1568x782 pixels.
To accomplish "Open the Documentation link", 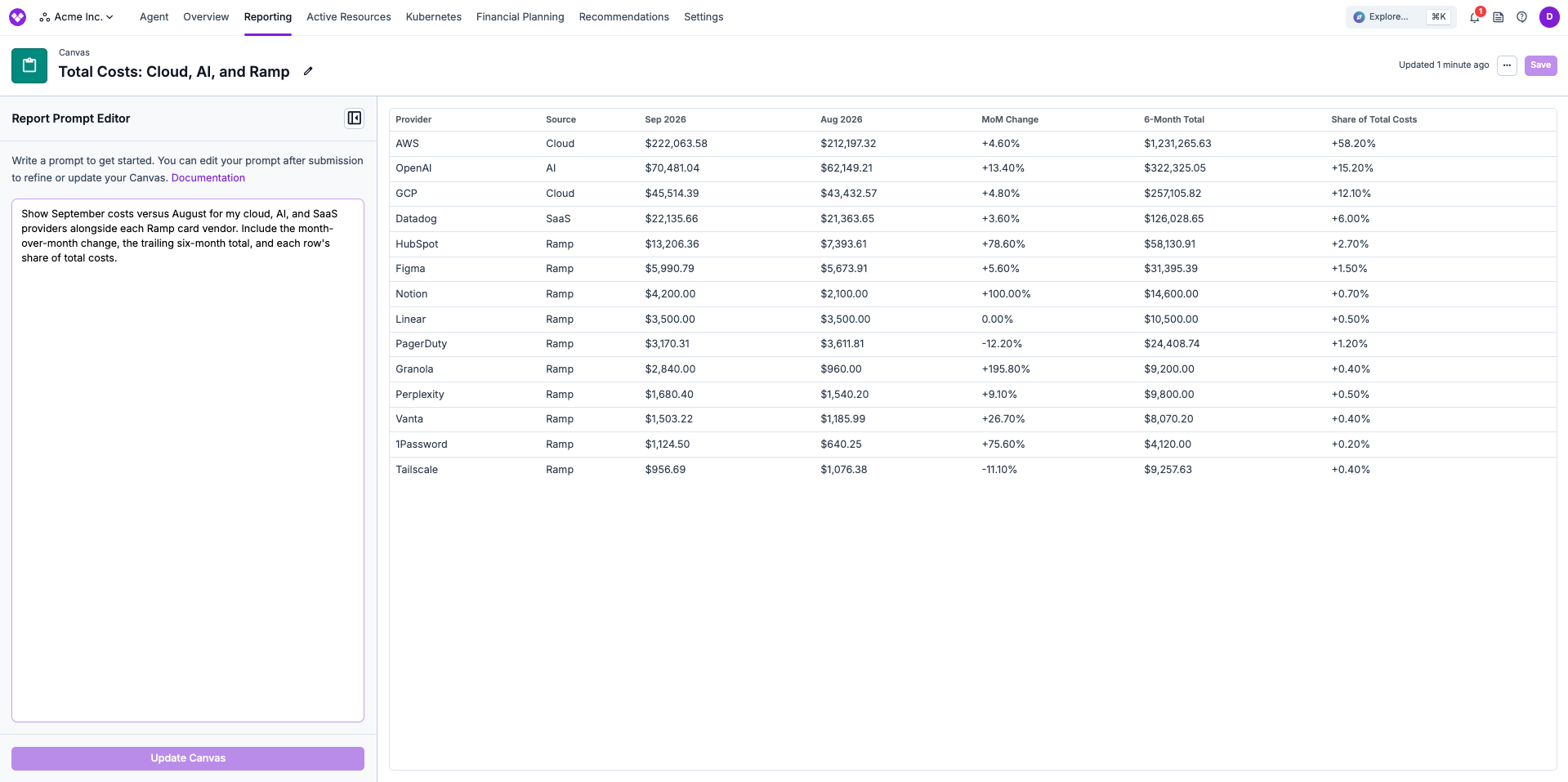I will [208, 177].
